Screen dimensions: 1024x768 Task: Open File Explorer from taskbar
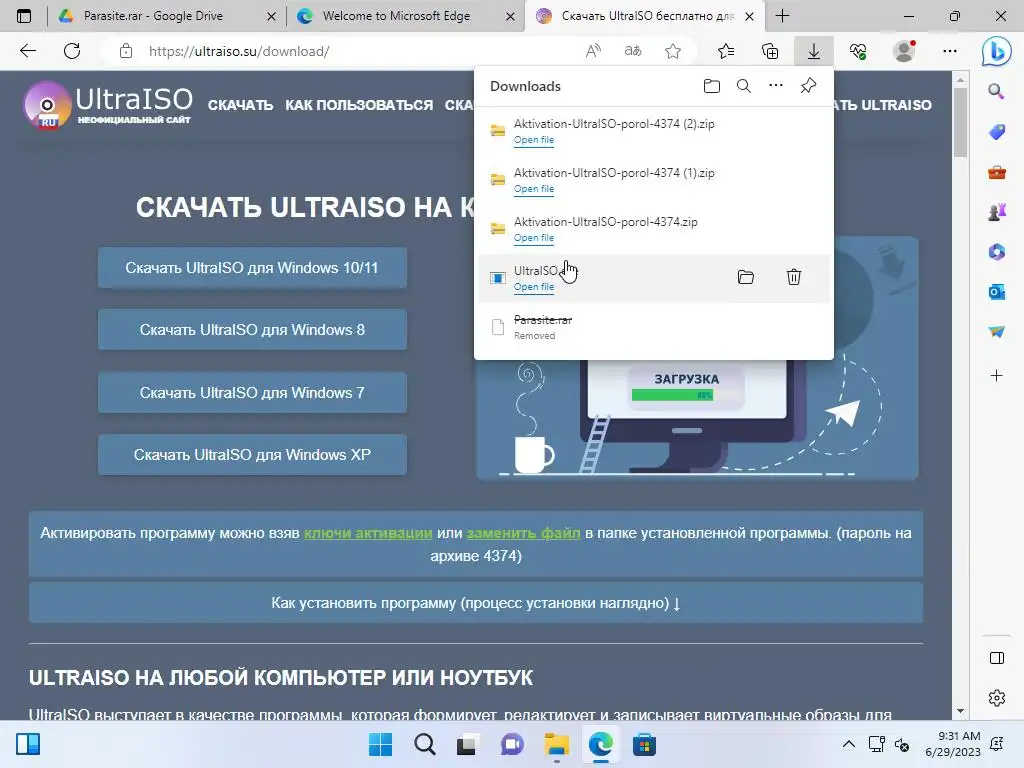click(556, 744)
